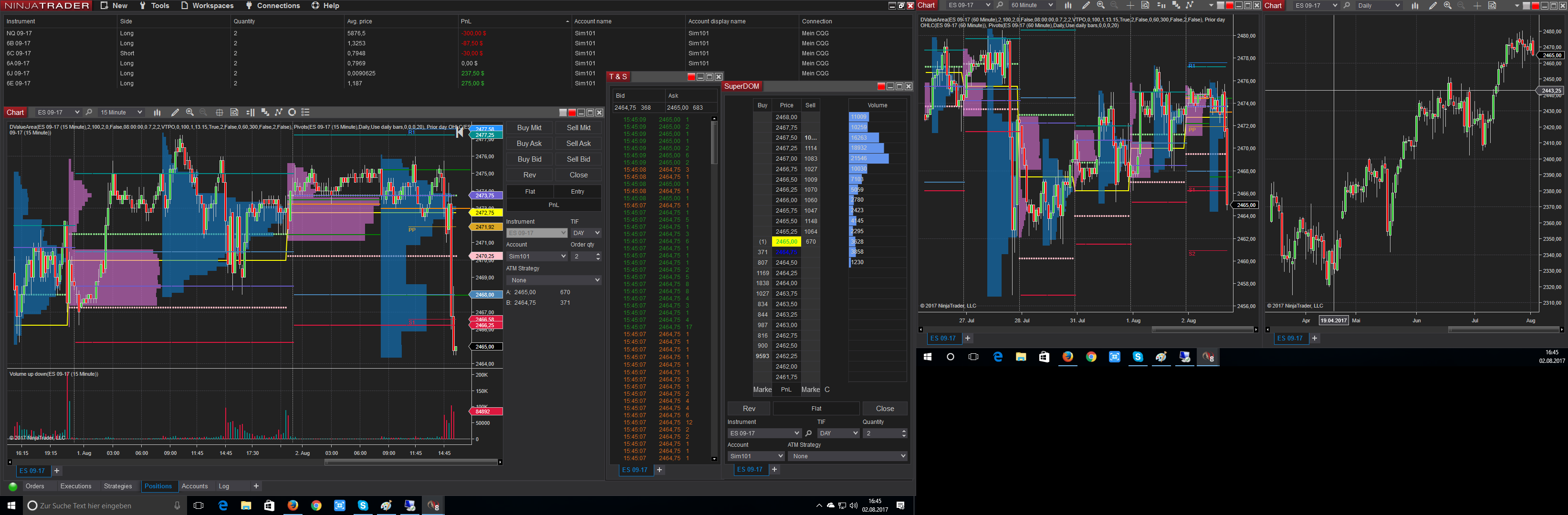Screen dimensions: 1568x515
Task: Select the NQ 09-17 position row
Action: point(457,33)
